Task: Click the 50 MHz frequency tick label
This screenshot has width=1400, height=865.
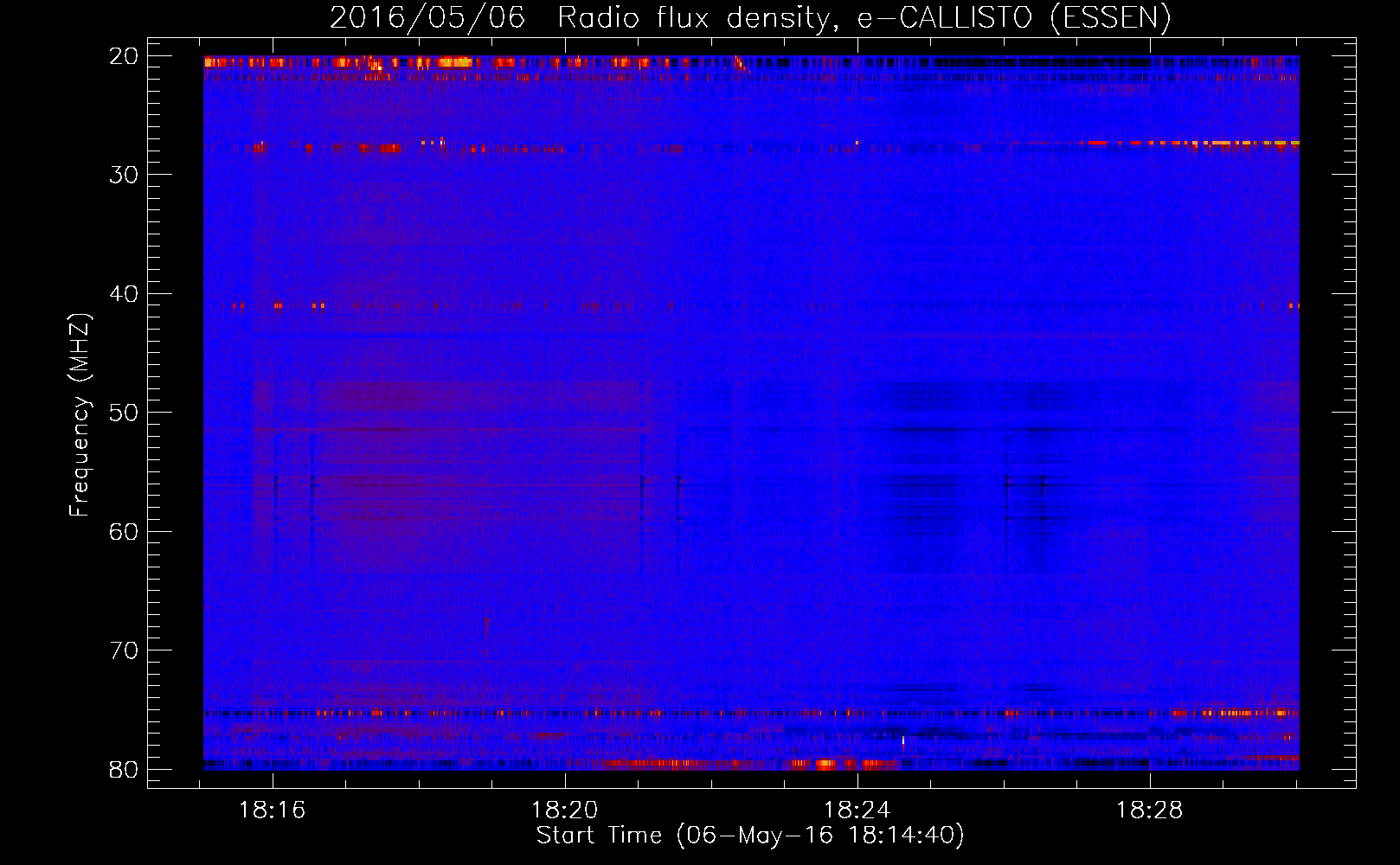Action: pyautogui.click(x=125, y=413)
